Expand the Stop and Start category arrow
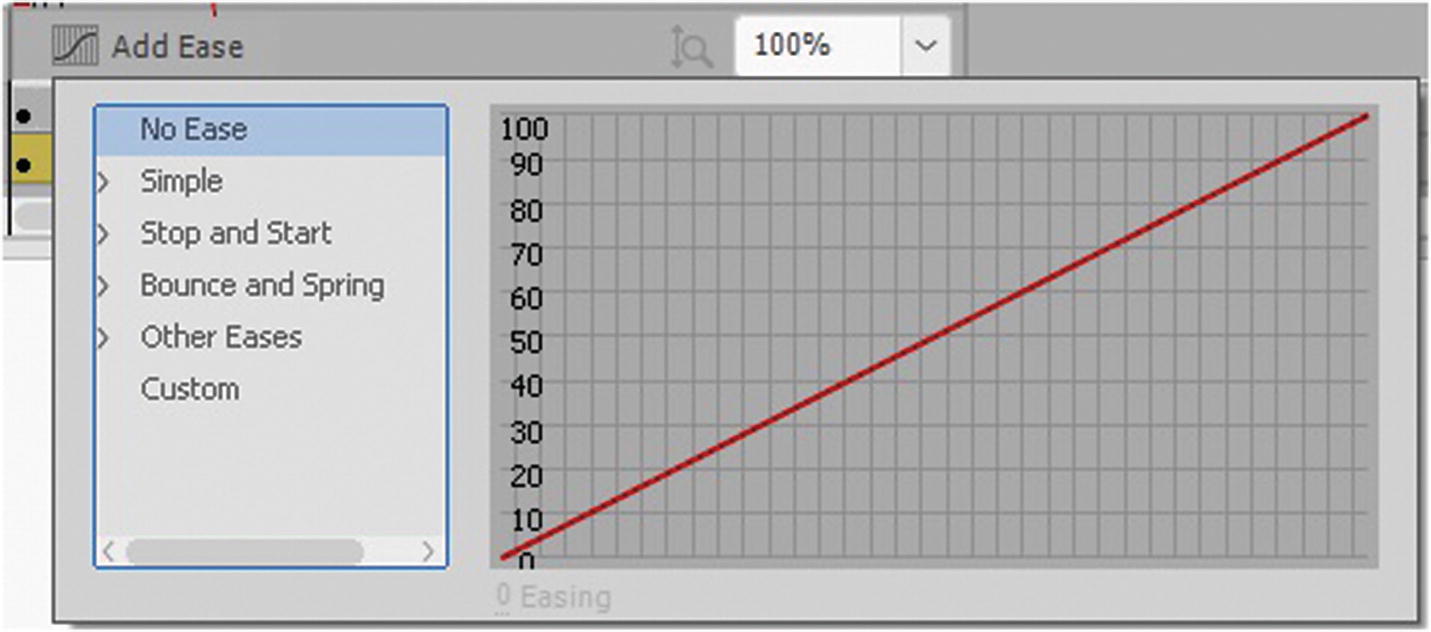 (102, 234)
